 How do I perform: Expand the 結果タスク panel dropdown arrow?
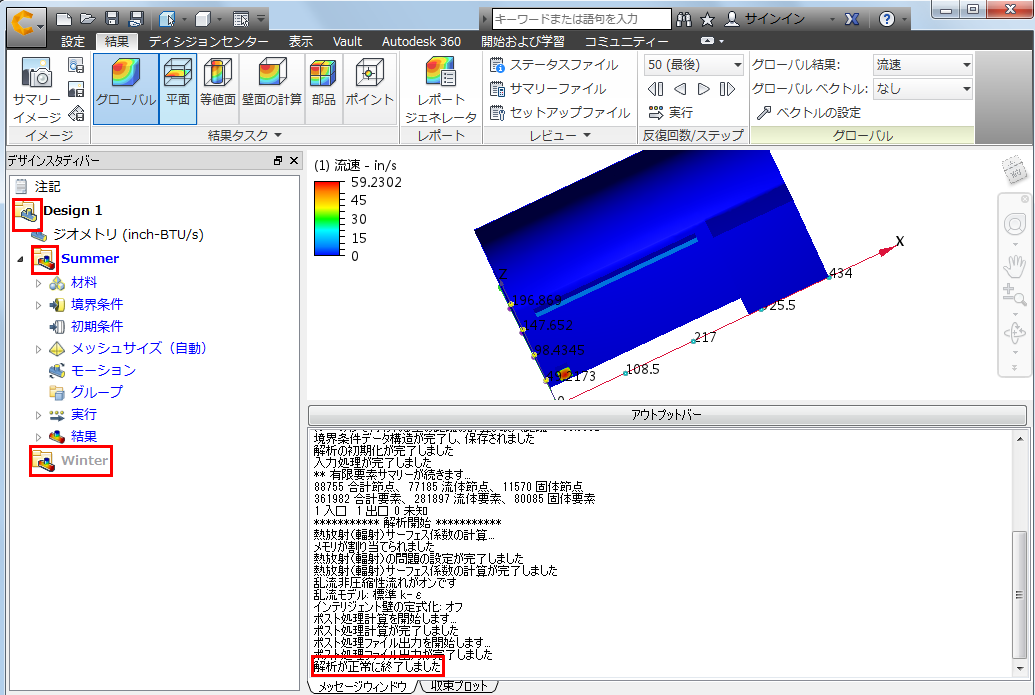tap(278, 135)
